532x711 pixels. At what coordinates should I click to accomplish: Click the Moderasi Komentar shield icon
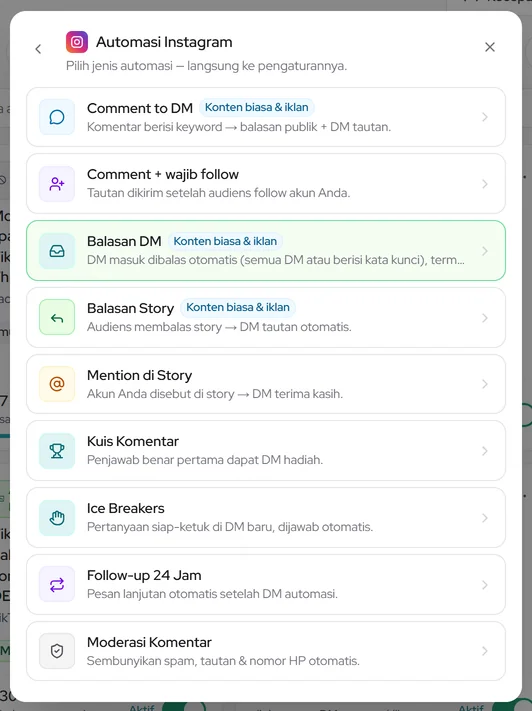click(57, 651)
